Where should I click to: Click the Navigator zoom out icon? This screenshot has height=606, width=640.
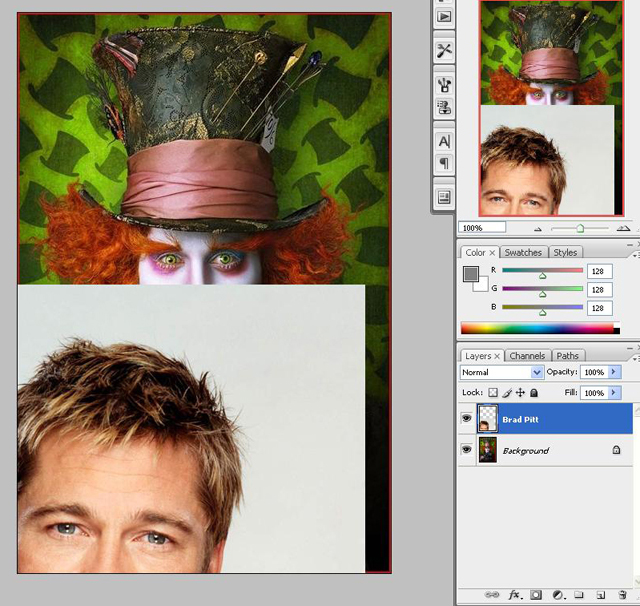point(538,229)
